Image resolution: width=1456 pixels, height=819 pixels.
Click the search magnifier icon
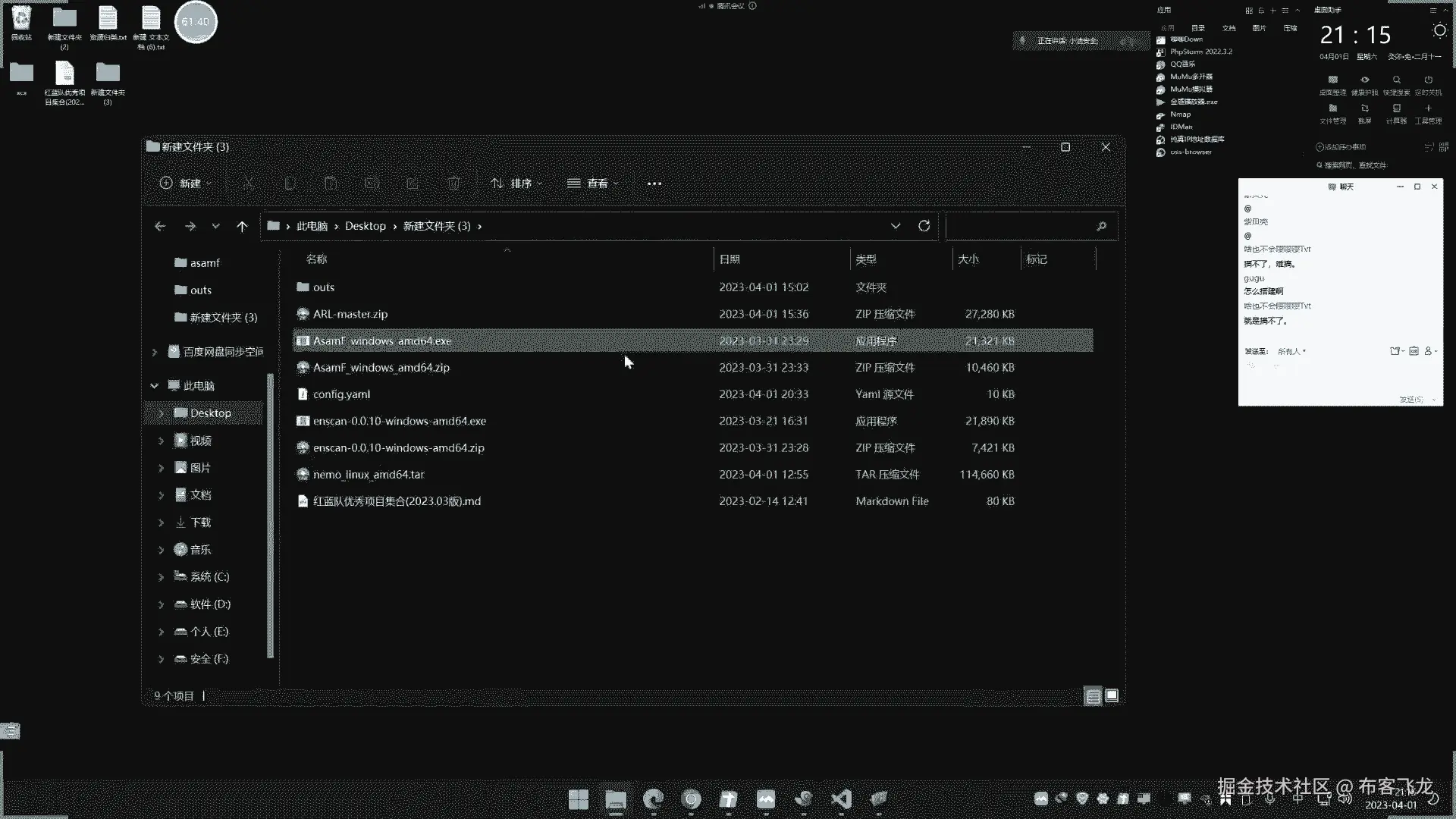1101,226
